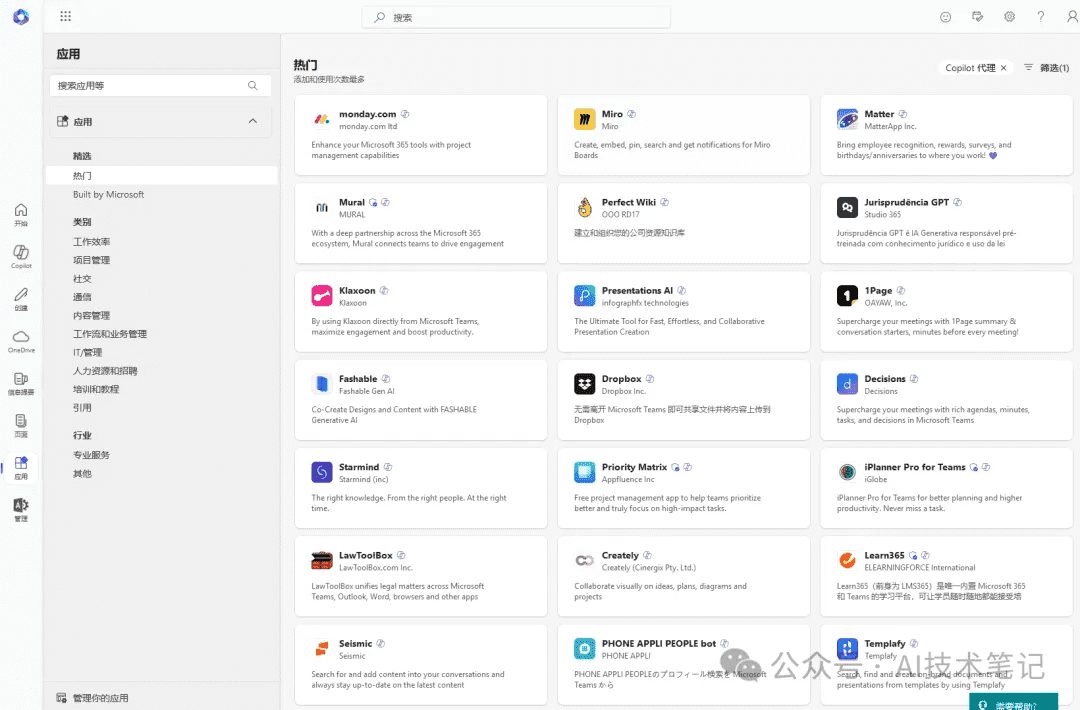The height and width of the screenshot is (710, 1080).
Task: Open the PHONE APPLI PEOPLE bot title
Action: (x=658, y=643)
